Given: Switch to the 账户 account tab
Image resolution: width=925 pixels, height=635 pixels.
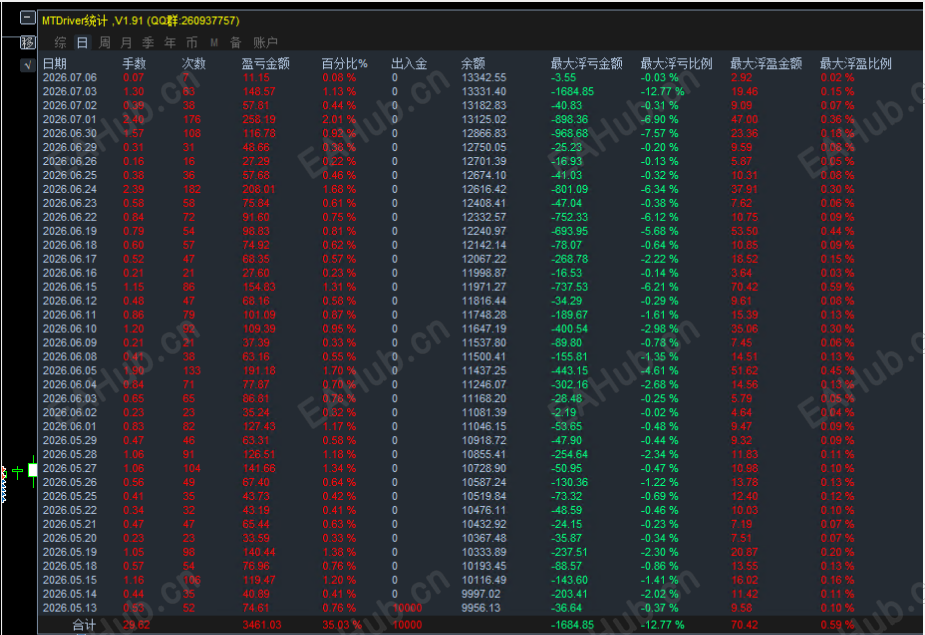Looking at the screenshot, I should point(265,42).
